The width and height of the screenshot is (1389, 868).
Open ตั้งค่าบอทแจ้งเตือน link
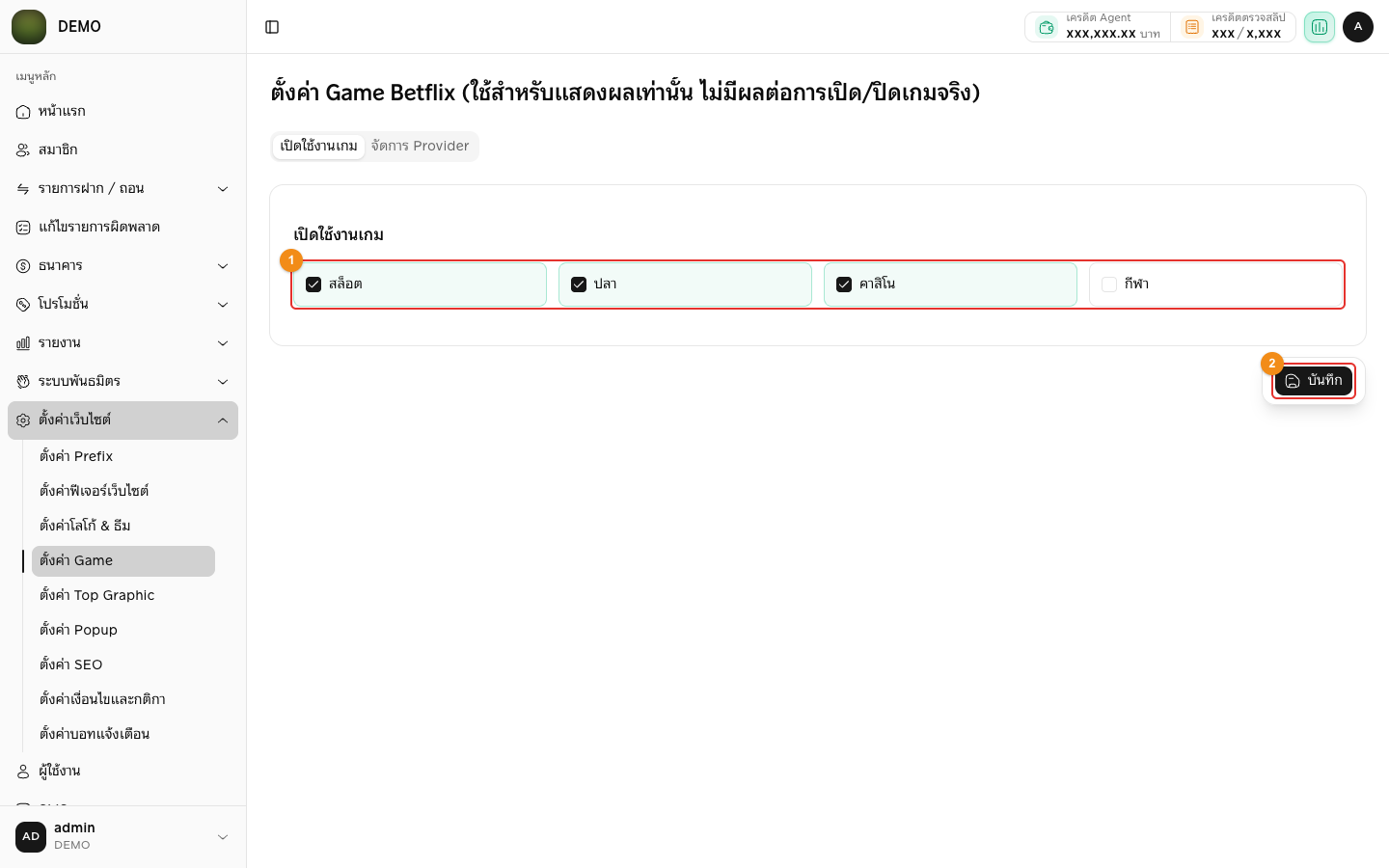pyautogui.click(x=123, y=734)
